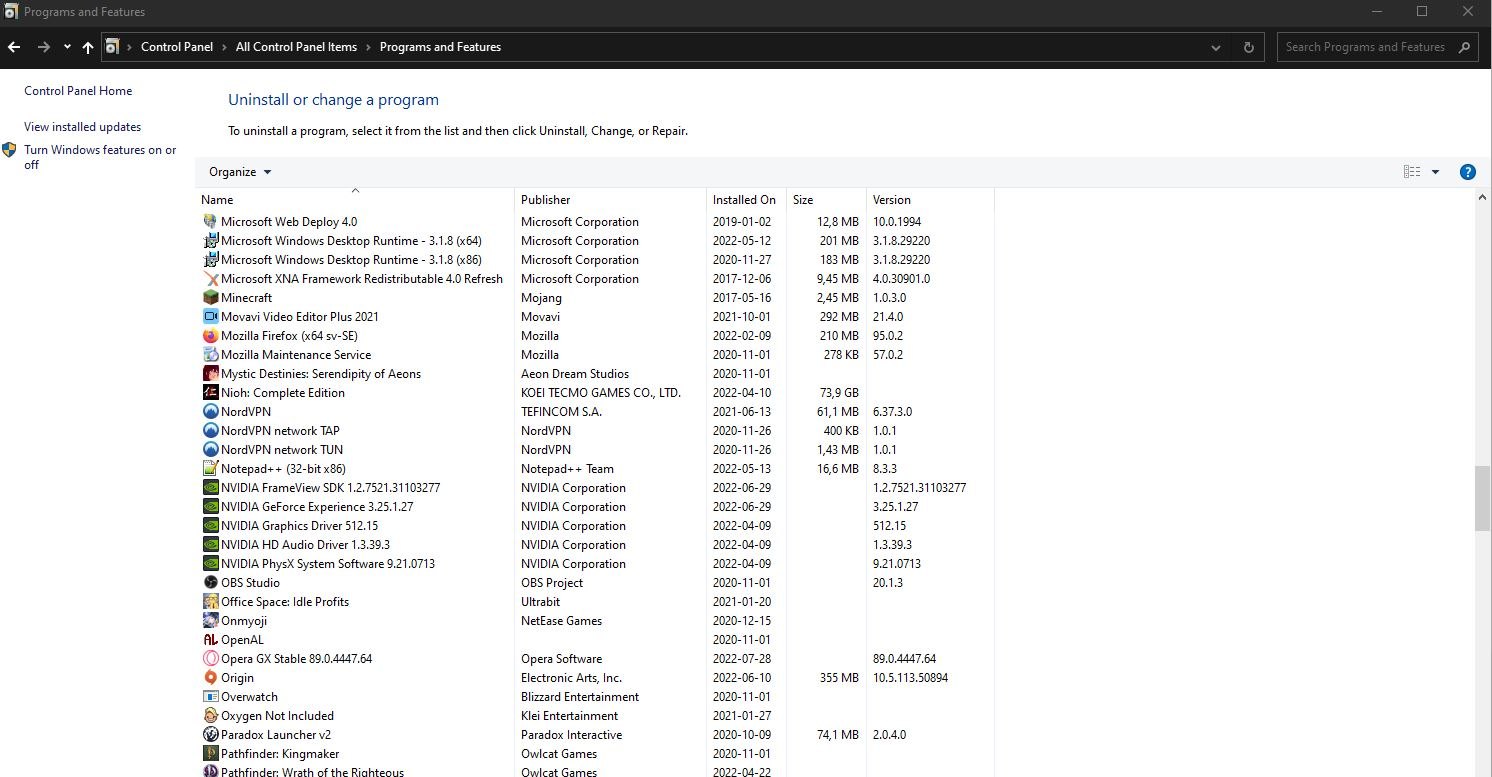Screen dimensions: 1492x777
Task: Click the Mozilla Firefox icon in list
Action: point(210,336)
